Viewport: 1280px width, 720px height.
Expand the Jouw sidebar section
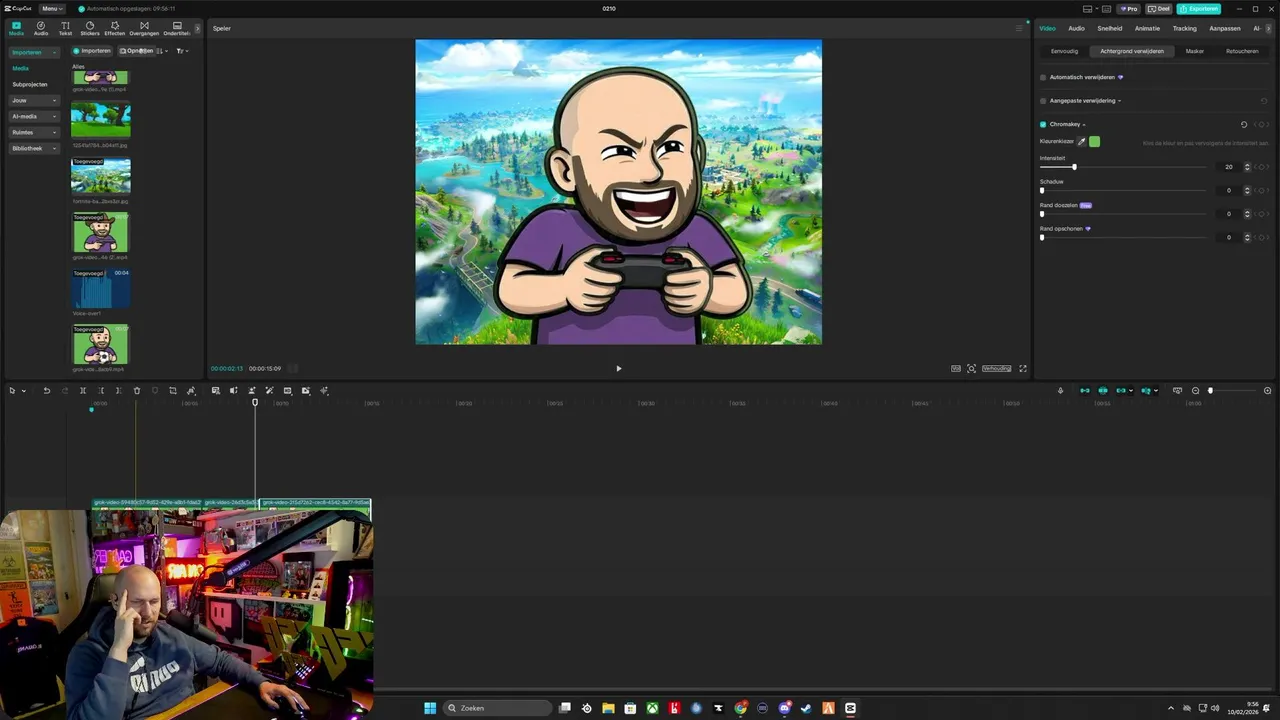(x=33, y=100)
